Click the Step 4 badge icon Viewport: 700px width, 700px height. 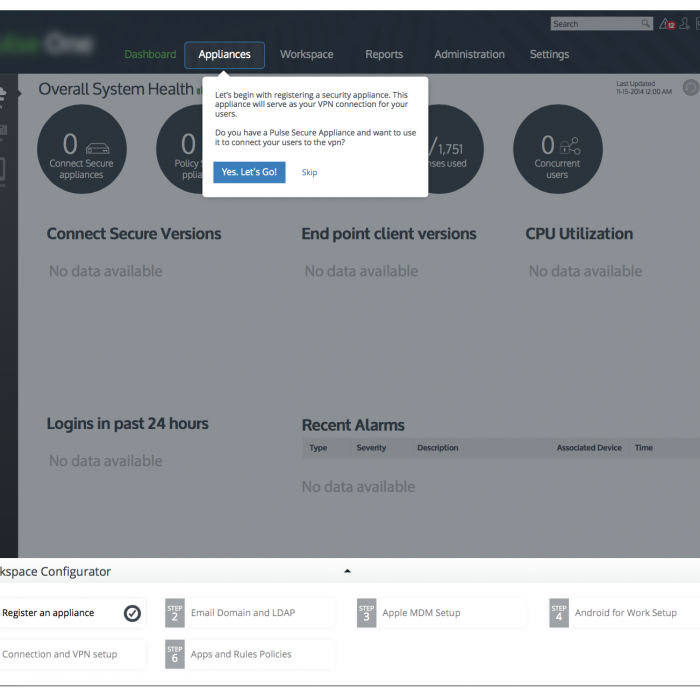(558, 613)
